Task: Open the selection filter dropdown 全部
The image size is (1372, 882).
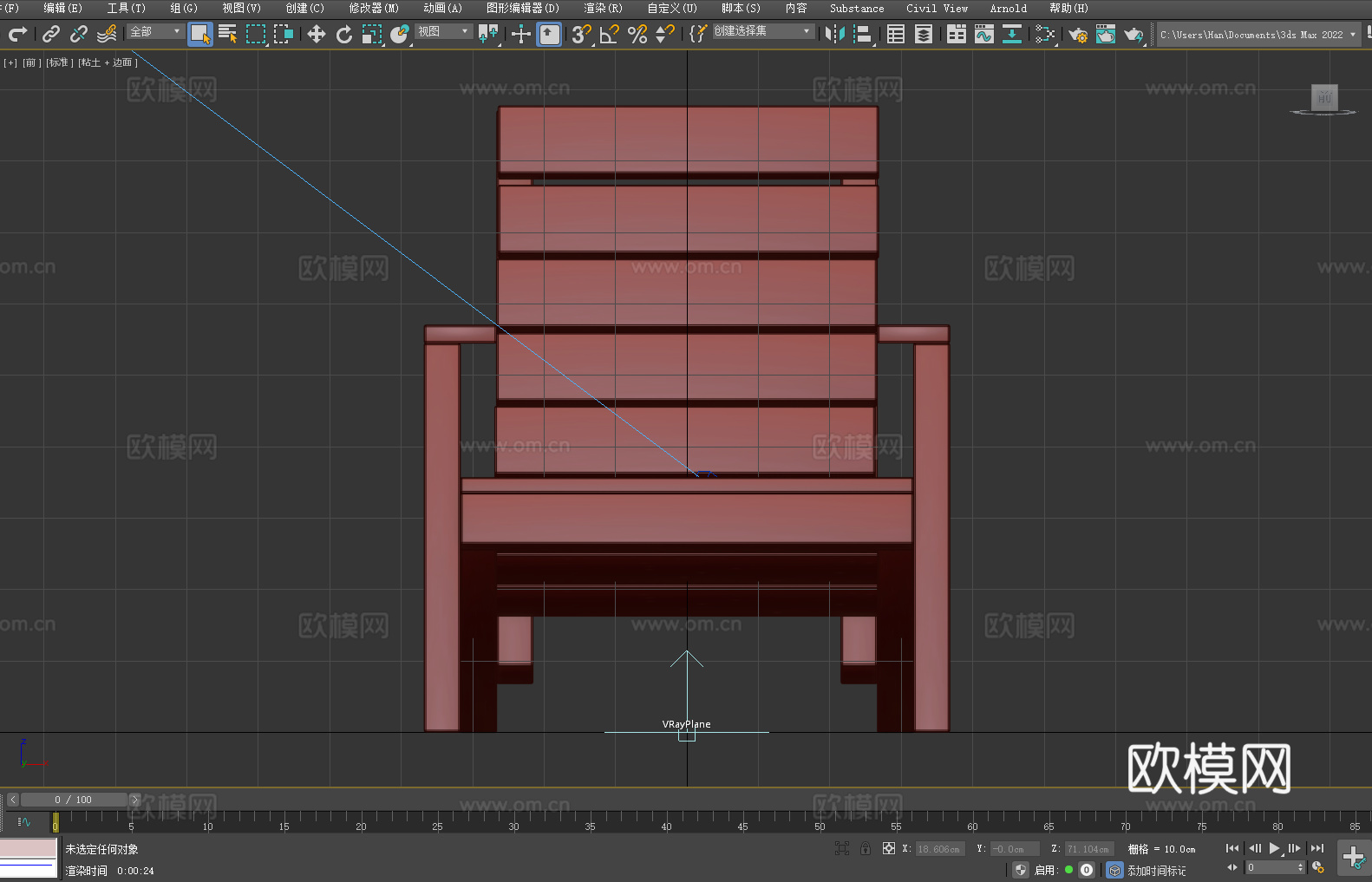Action: pyautogui.click(x=155, y=31)
